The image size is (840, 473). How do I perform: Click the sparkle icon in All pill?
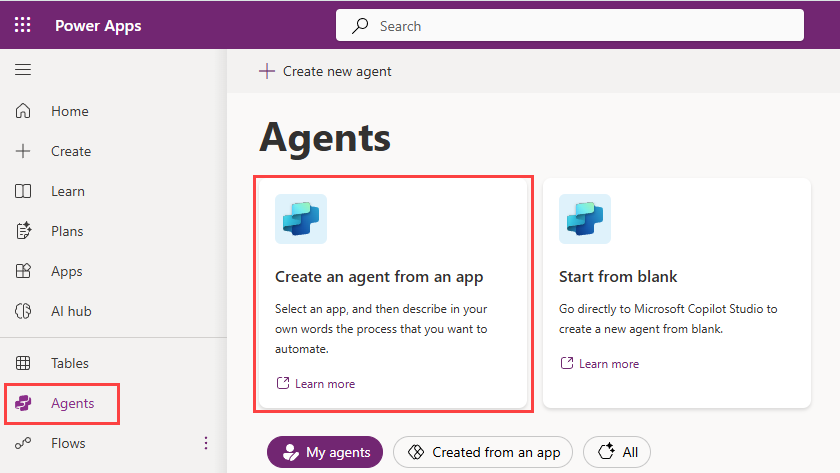click(606, 452)
